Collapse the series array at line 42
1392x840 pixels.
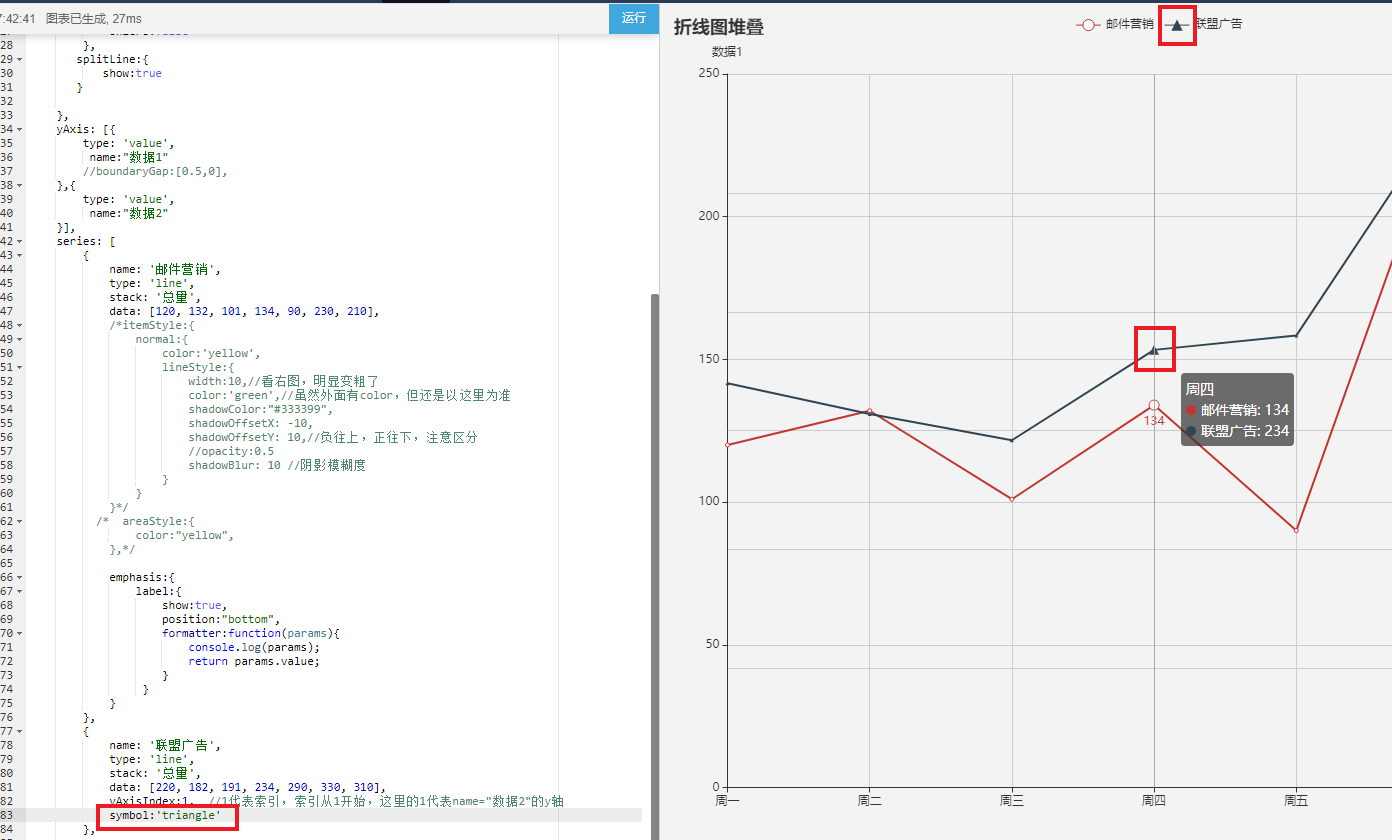coord(19,241)
